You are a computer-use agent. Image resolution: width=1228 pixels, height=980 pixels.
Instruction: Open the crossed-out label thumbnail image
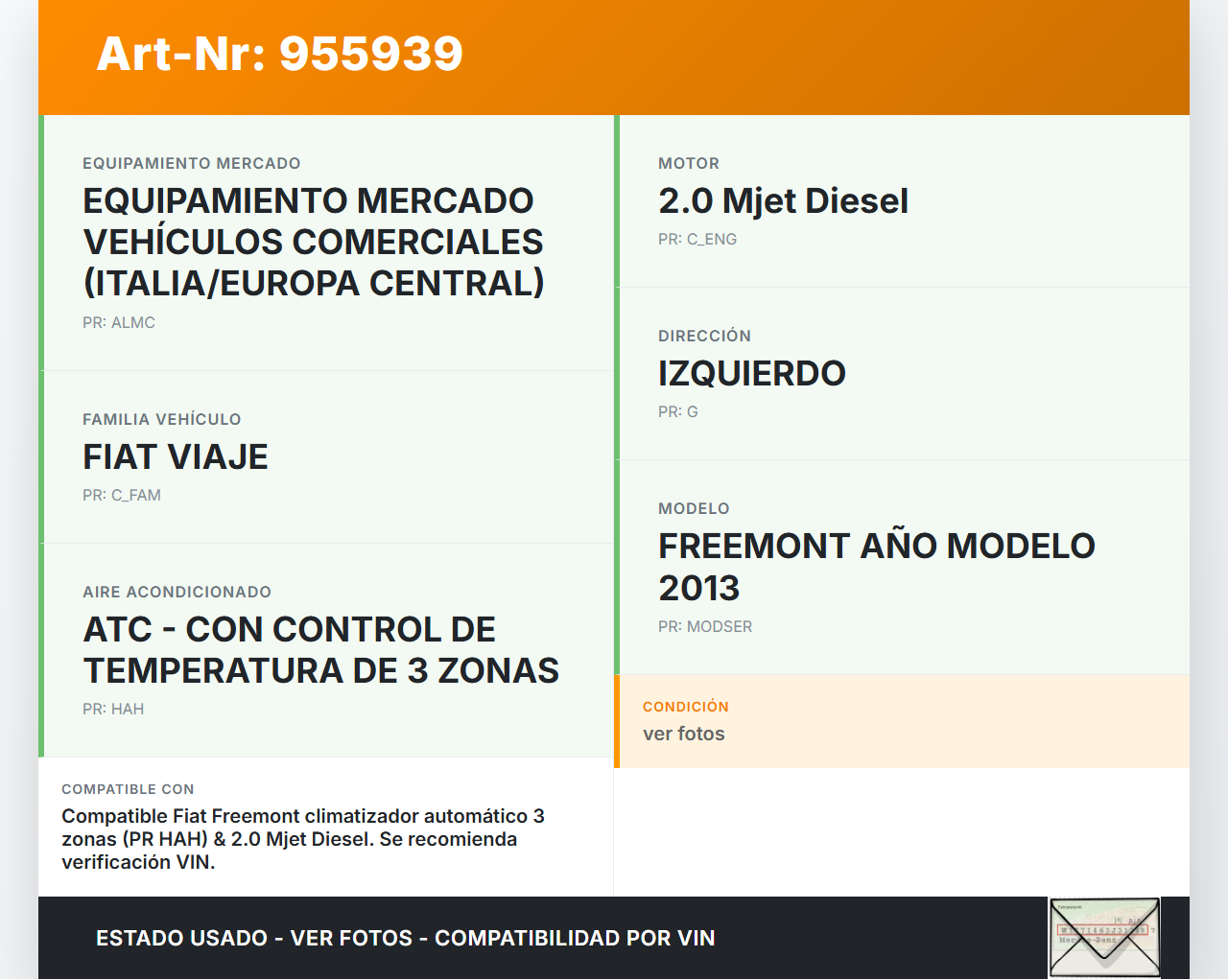1104,938
